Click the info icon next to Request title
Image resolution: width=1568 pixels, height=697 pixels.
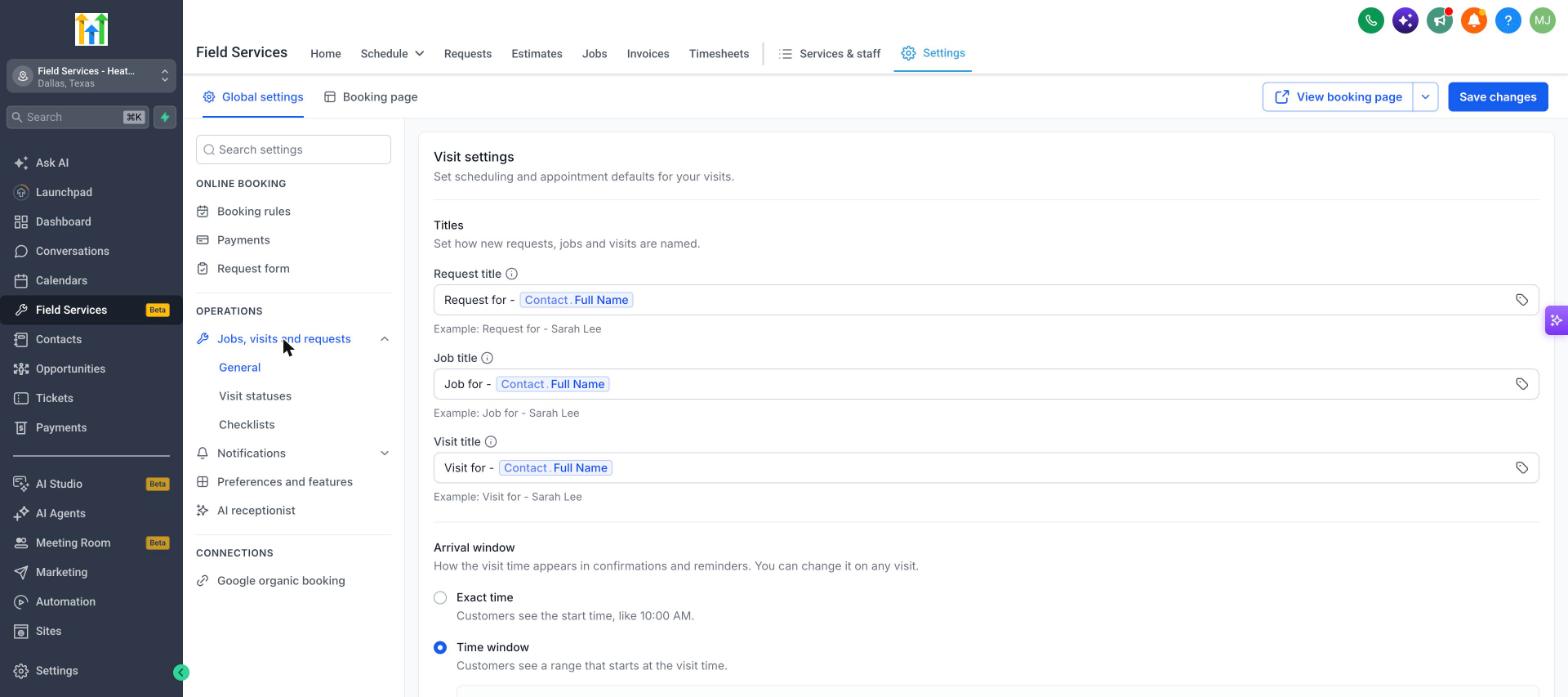(511, 274)
